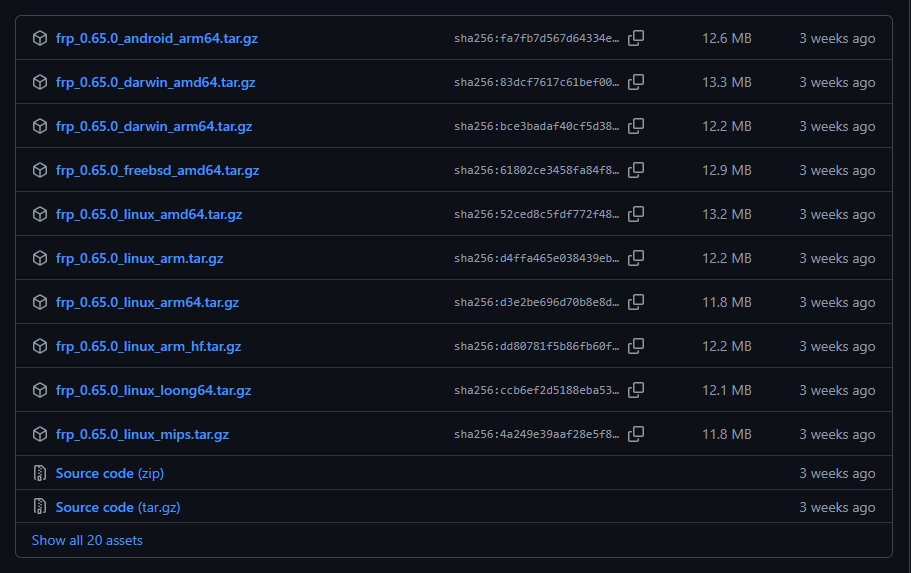Expand list with Show all 20 assets
911x573 pixels.
[87, 540]
